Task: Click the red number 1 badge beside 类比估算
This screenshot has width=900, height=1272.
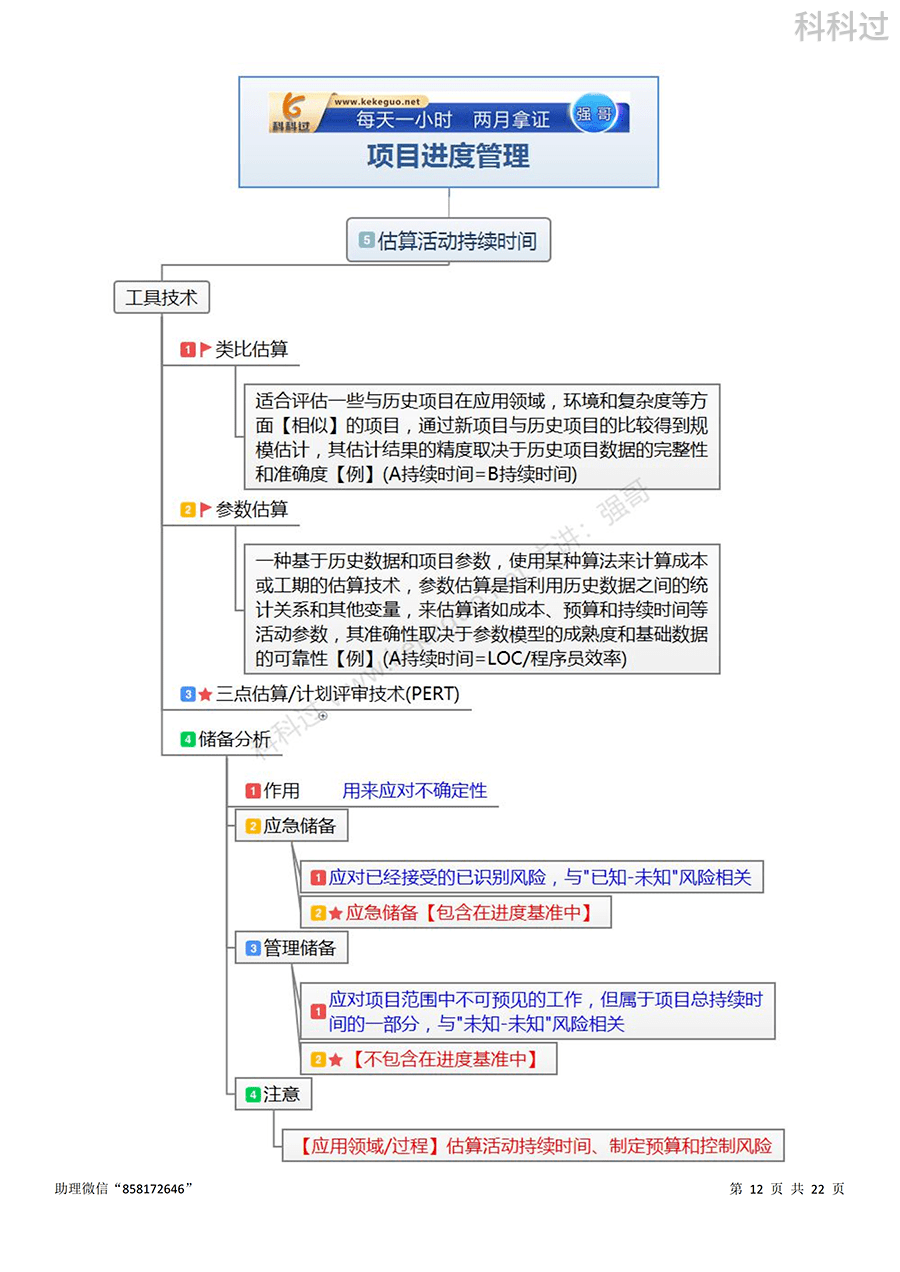Action: click(187, 349)
